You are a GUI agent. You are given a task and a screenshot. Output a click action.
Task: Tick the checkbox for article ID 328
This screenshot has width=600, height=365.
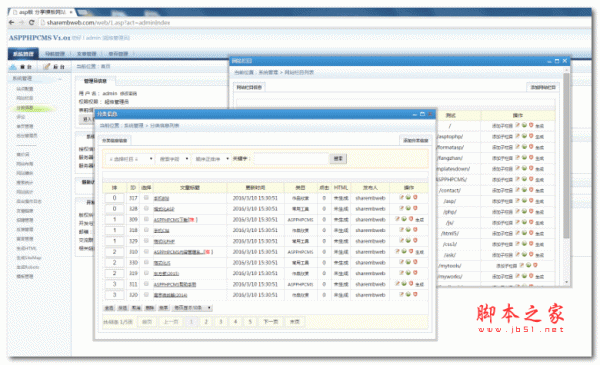[x=146, y=209]
